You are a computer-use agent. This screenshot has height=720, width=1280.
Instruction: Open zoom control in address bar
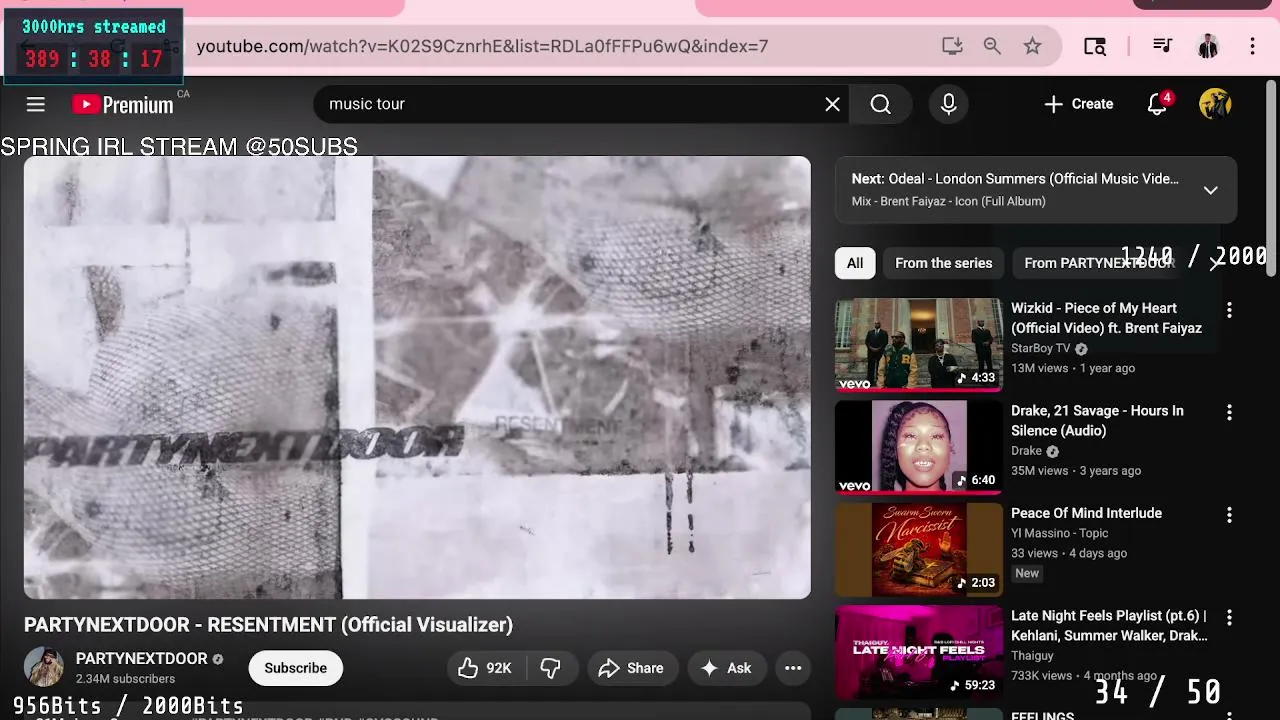tap(992, 46)
